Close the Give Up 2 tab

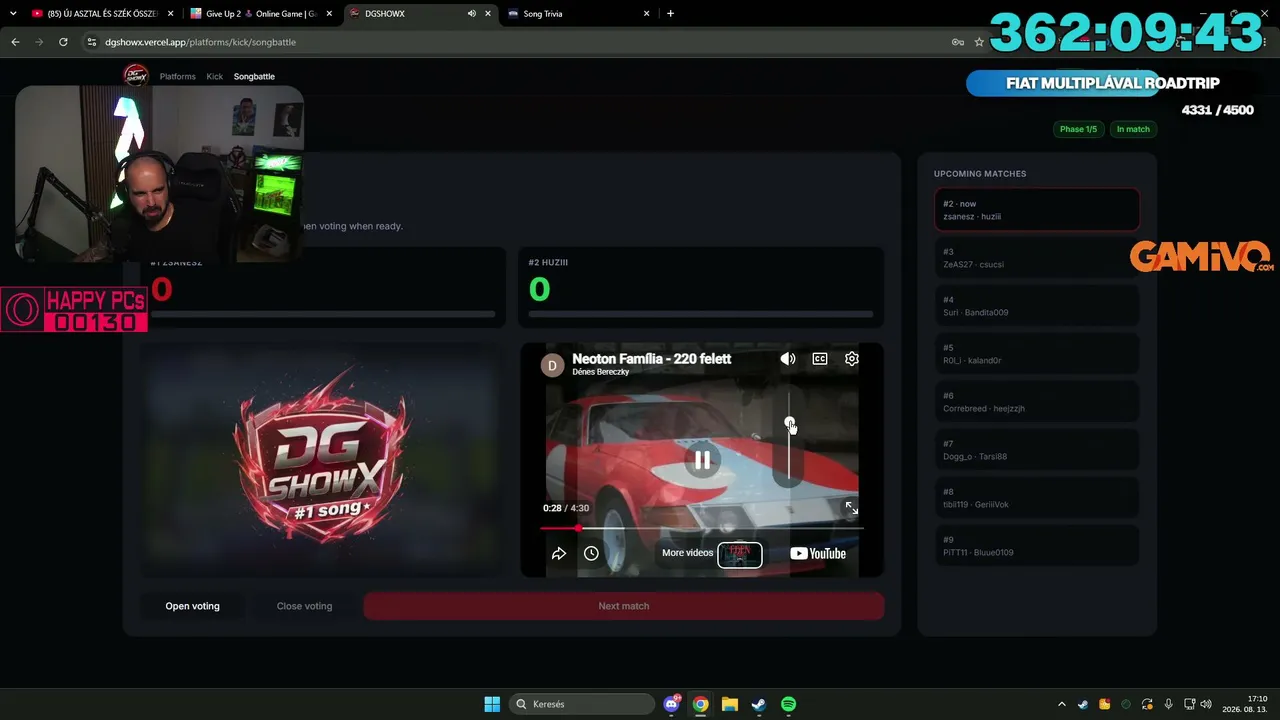coord(329,14)
